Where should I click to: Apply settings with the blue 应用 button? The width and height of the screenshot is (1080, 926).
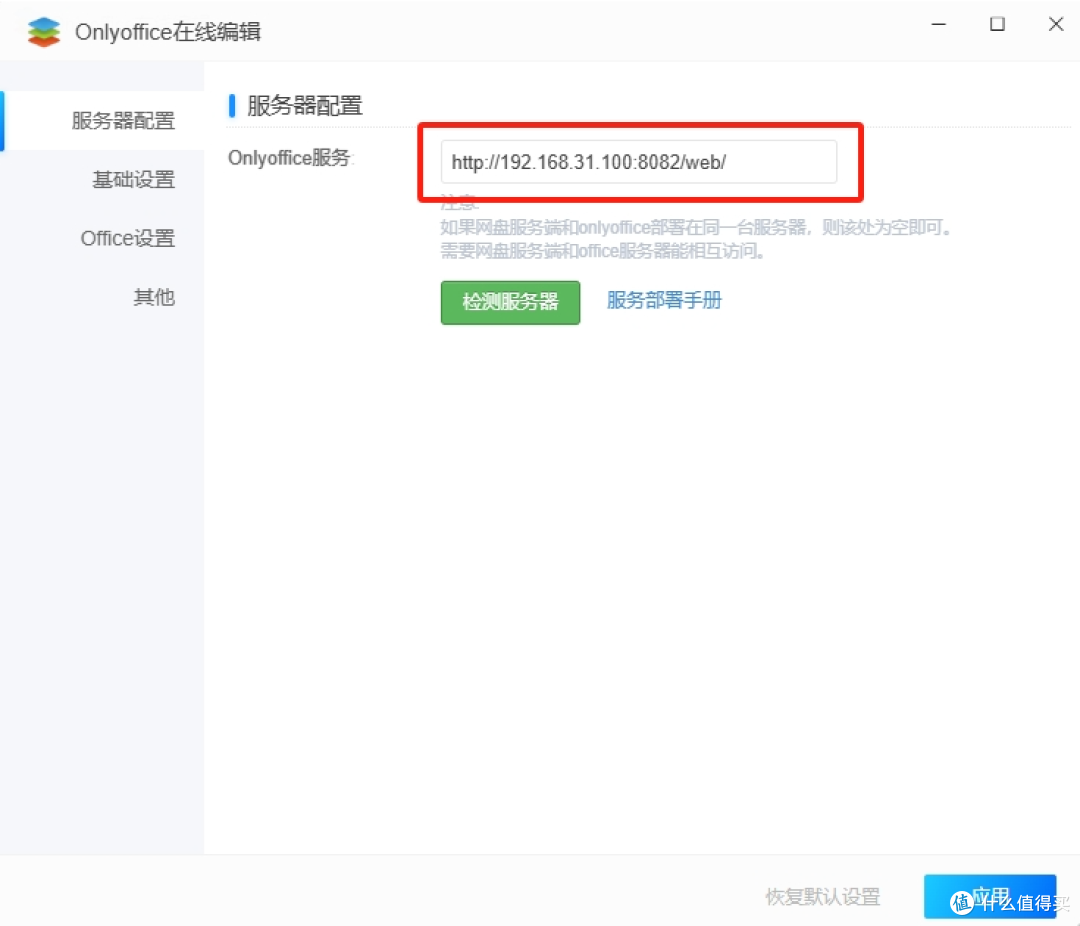click(x=991, y=897)
